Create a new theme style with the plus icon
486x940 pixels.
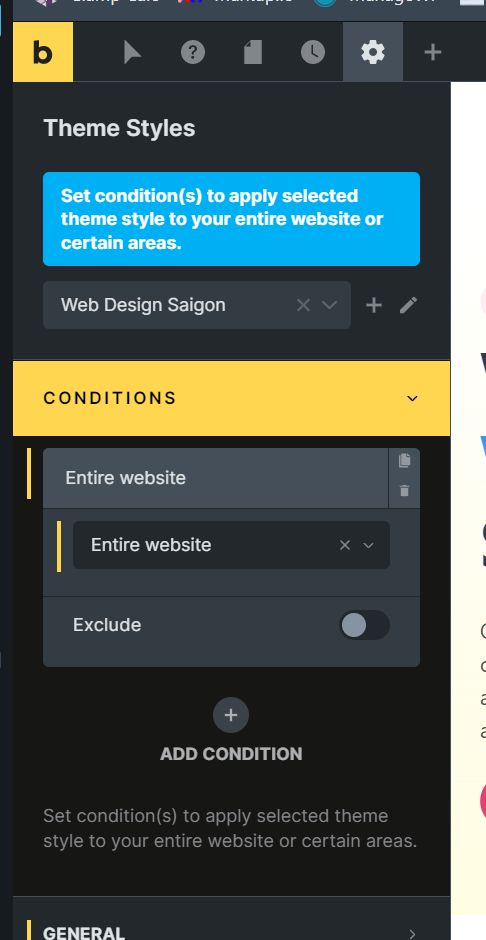[x=374, y=305]
